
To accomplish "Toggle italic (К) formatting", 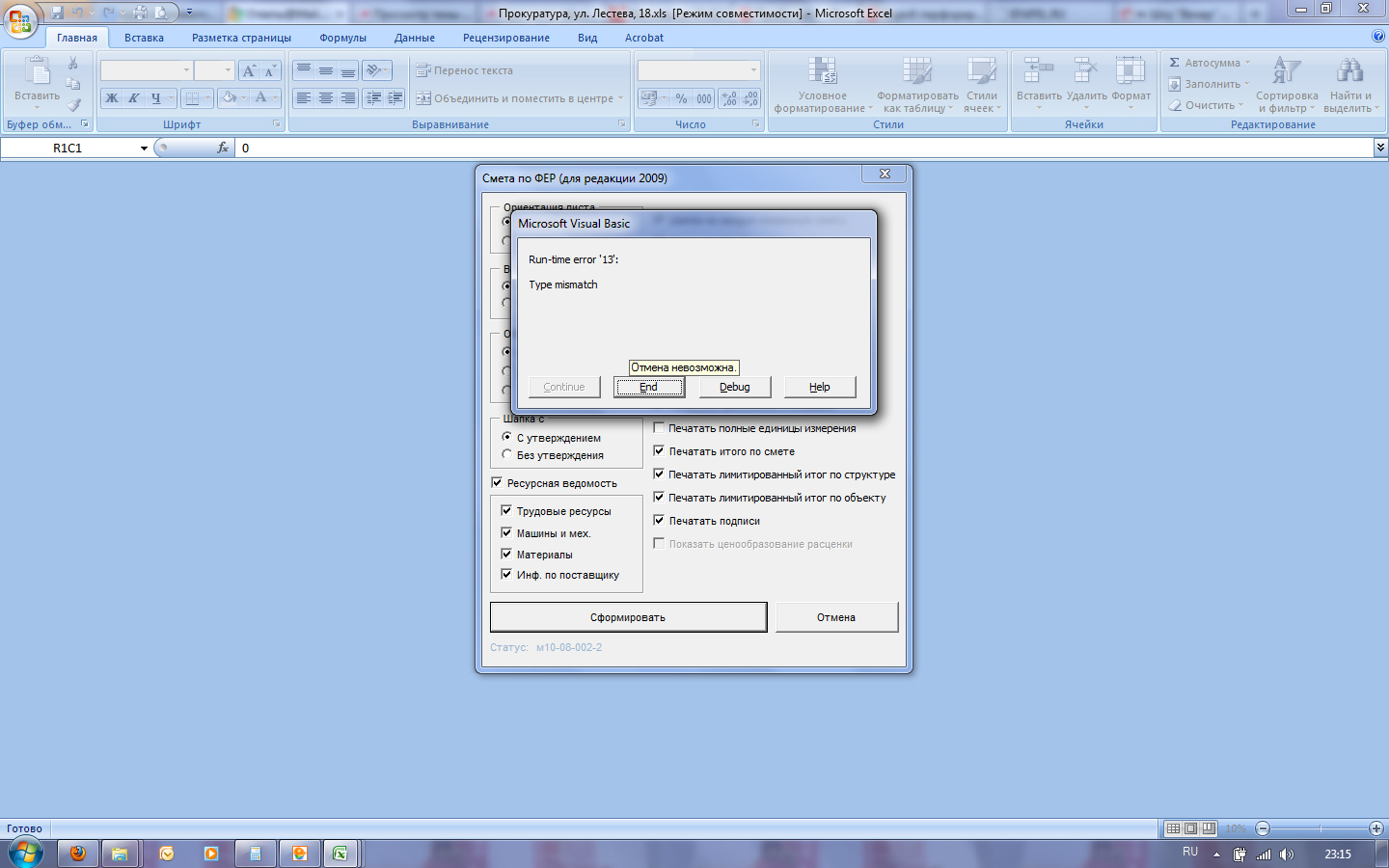I will click(x=134, y=98).
